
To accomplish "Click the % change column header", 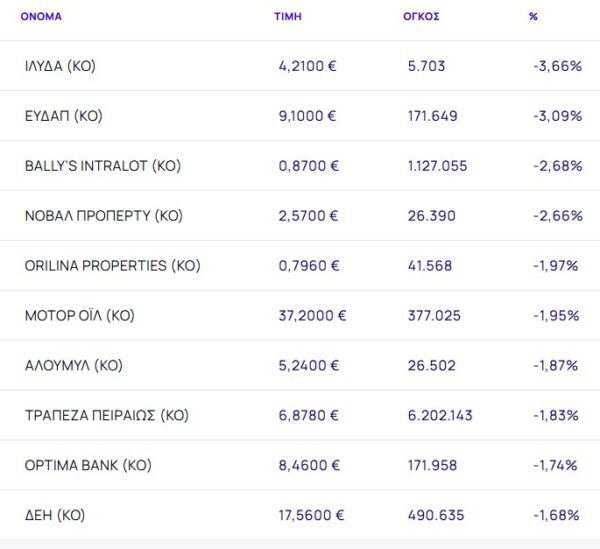I will [533, 16].
